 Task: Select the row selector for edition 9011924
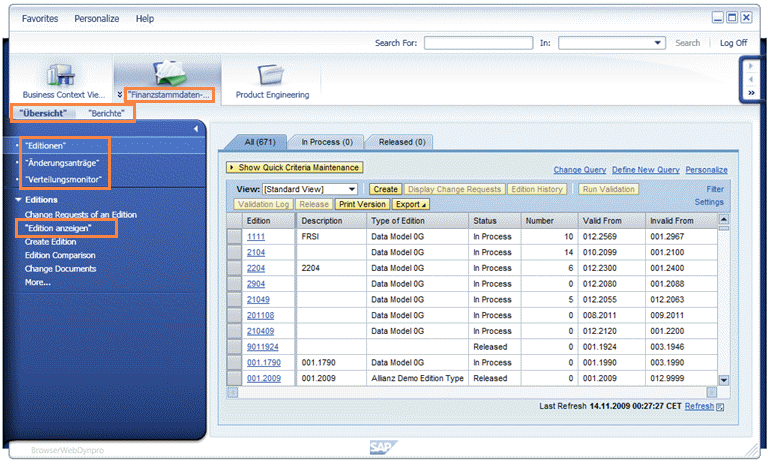click(234, 347)
